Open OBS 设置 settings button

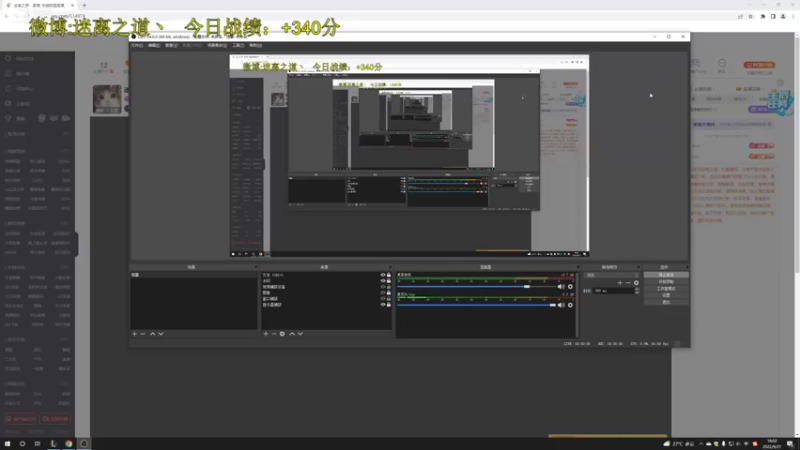666,295
